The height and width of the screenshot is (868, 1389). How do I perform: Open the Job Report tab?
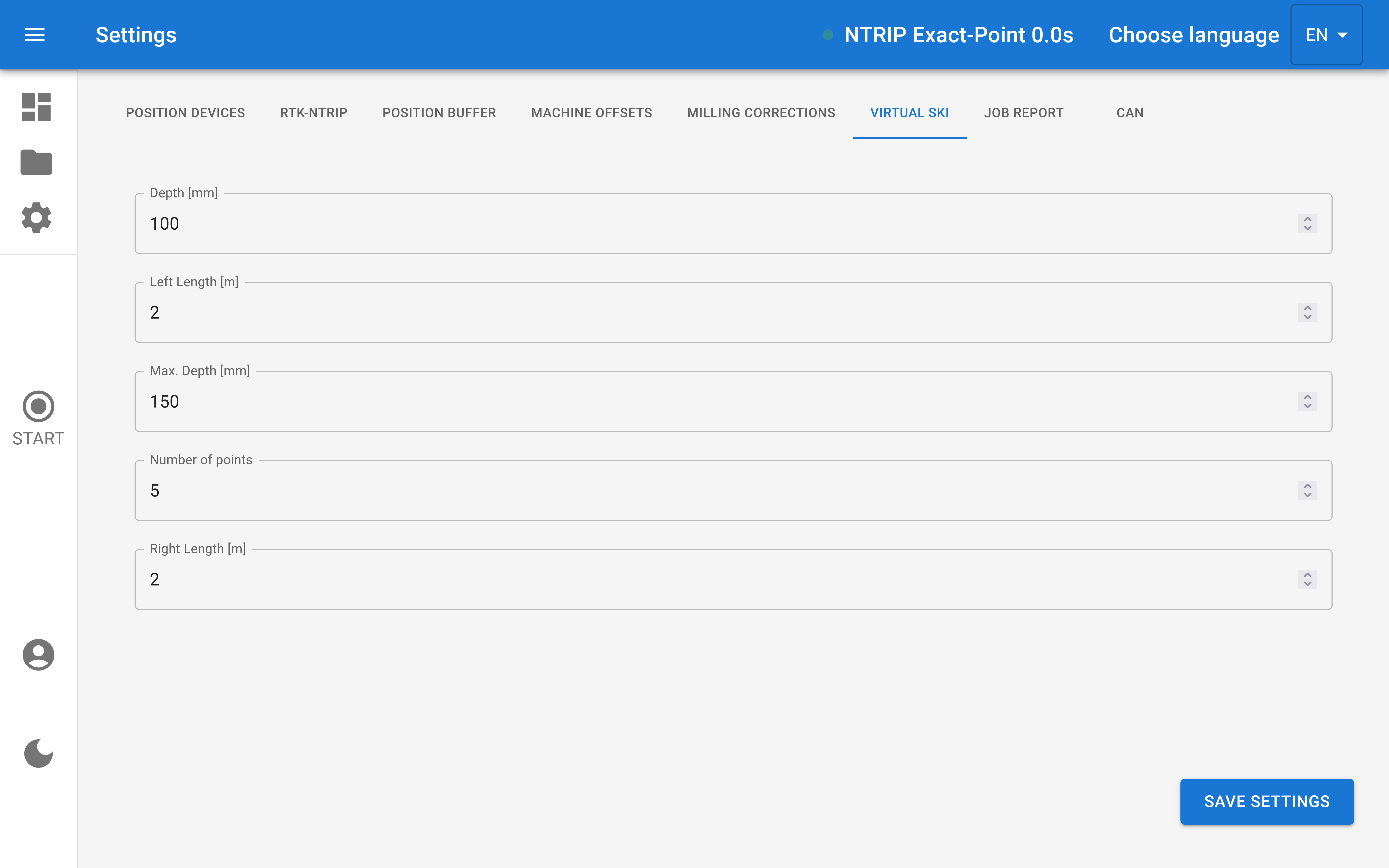coord(1023,113)
